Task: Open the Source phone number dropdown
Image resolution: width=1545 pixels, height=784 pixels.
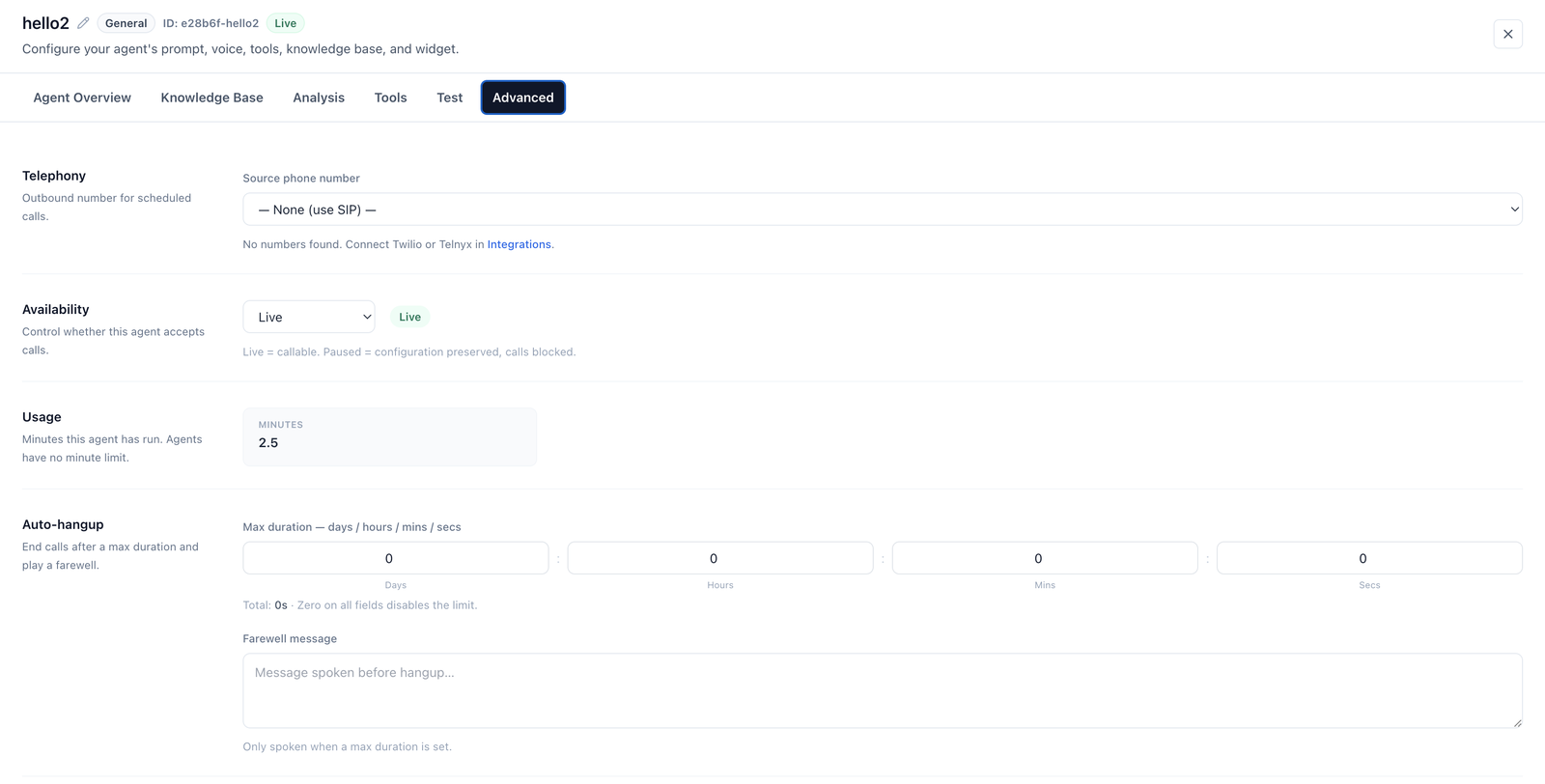Action: click(883, 210)
